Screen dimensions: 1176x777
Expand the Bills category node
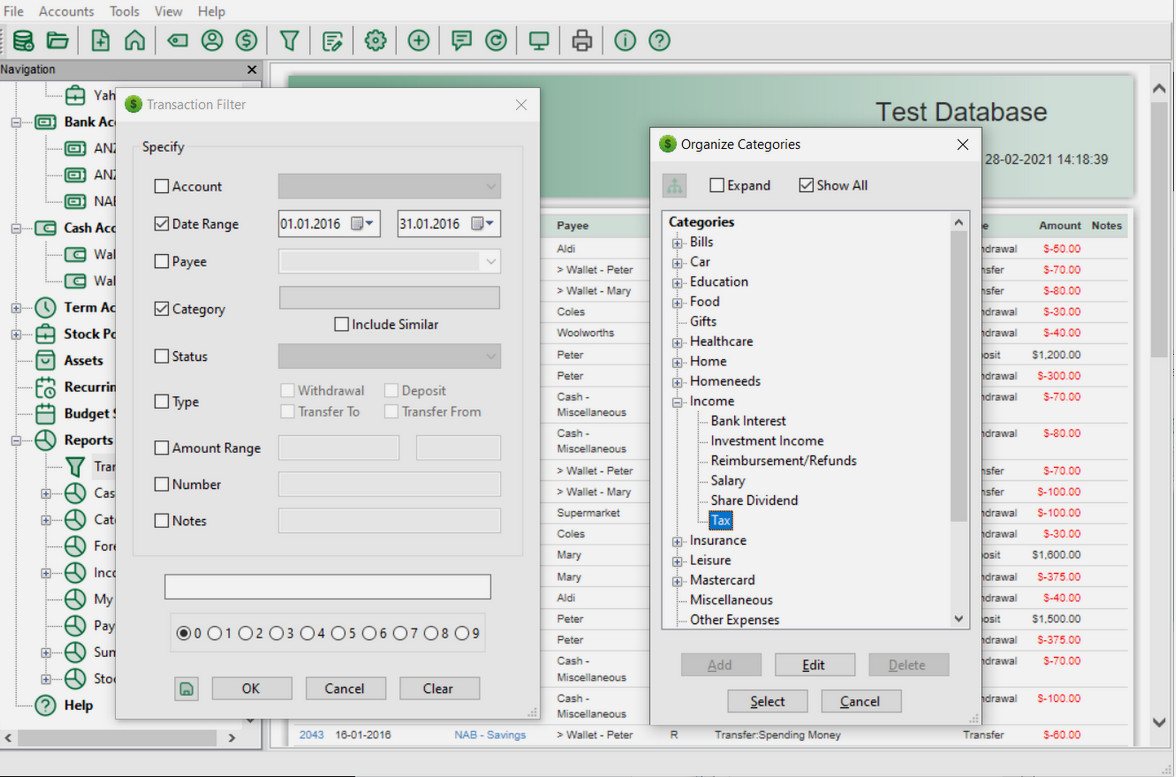[677, 243]
